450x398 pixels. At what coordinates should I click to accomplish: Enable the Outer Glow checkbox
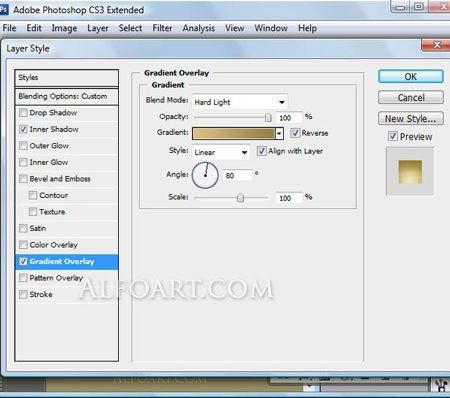(x=23, y=146)
